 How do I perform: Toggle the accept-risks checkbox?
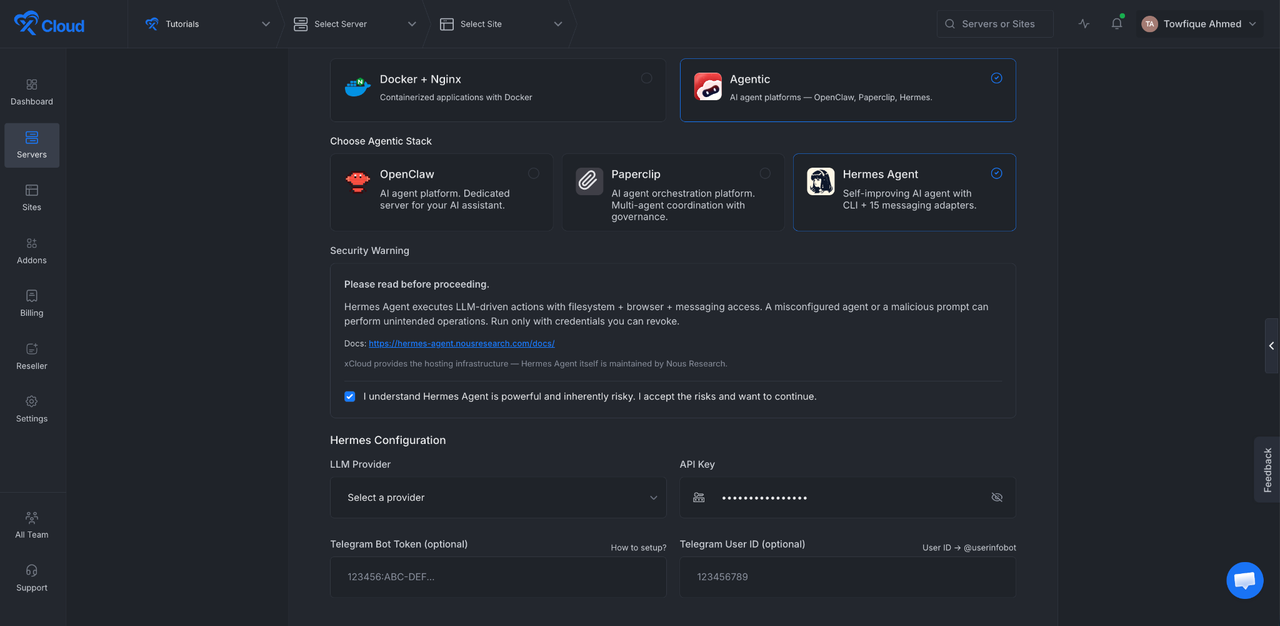click(x=350, y=396)
